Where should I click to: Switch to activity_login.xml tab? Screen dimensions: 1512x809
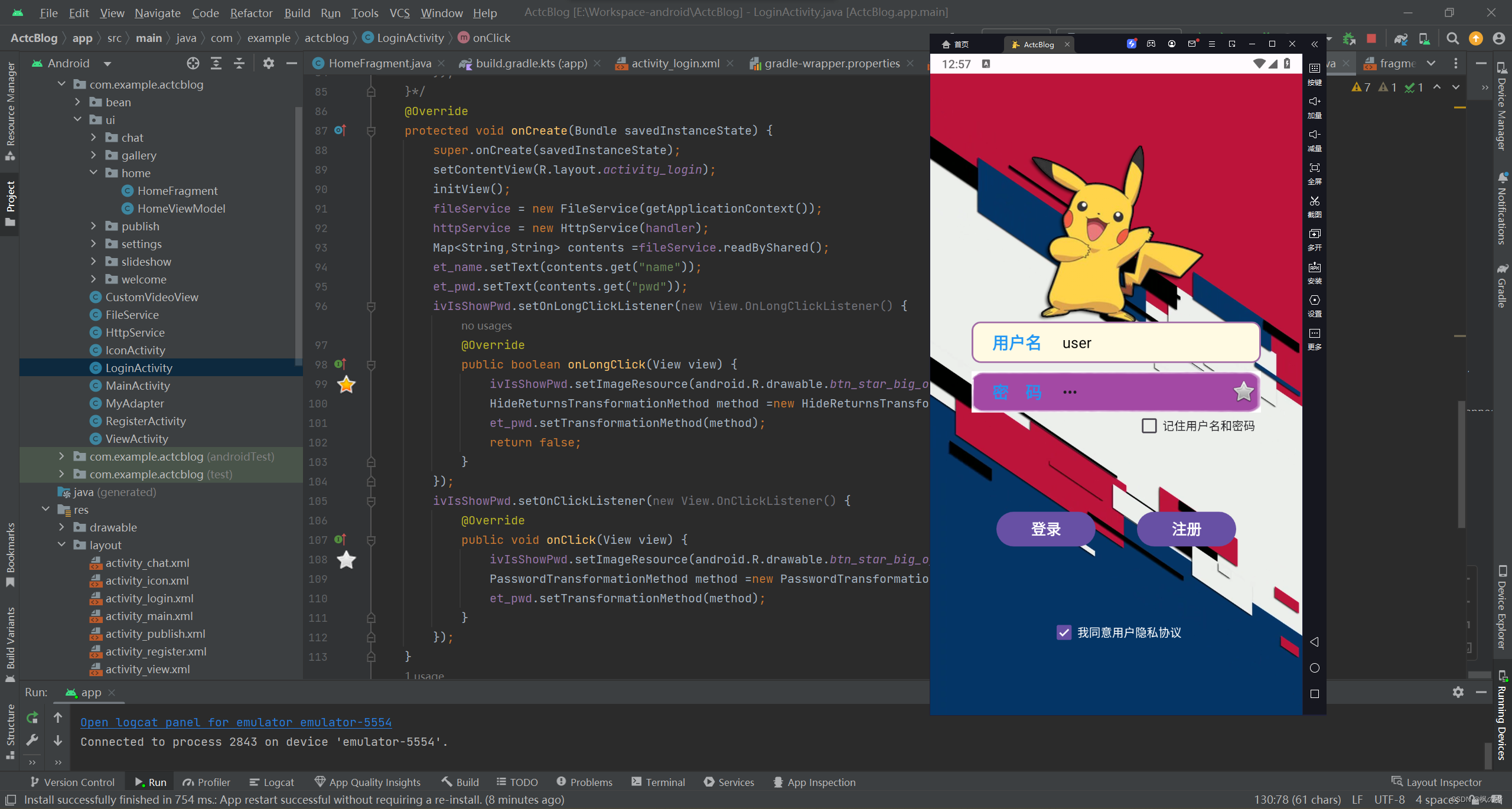click(x=675, y=63)
